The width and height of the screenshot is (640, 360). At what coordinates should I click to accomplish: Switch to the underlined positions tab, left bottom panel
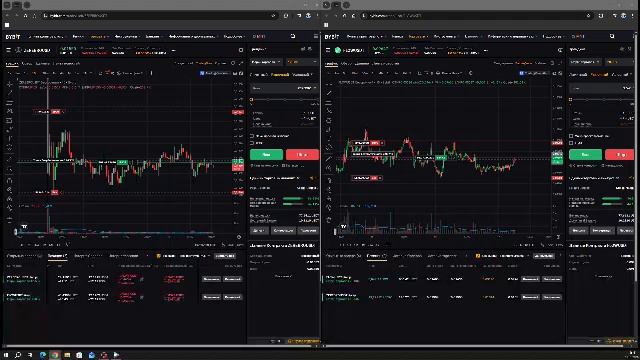point(57,256)
